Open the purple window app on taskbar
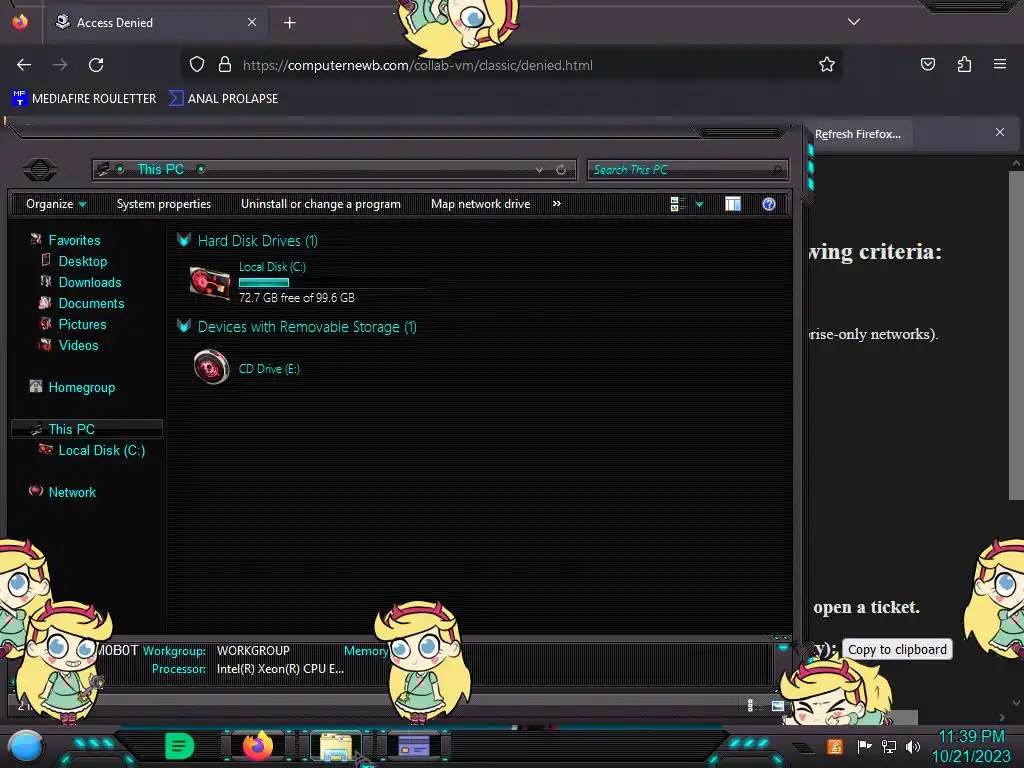1024x768 pixels. pos(414,746)
